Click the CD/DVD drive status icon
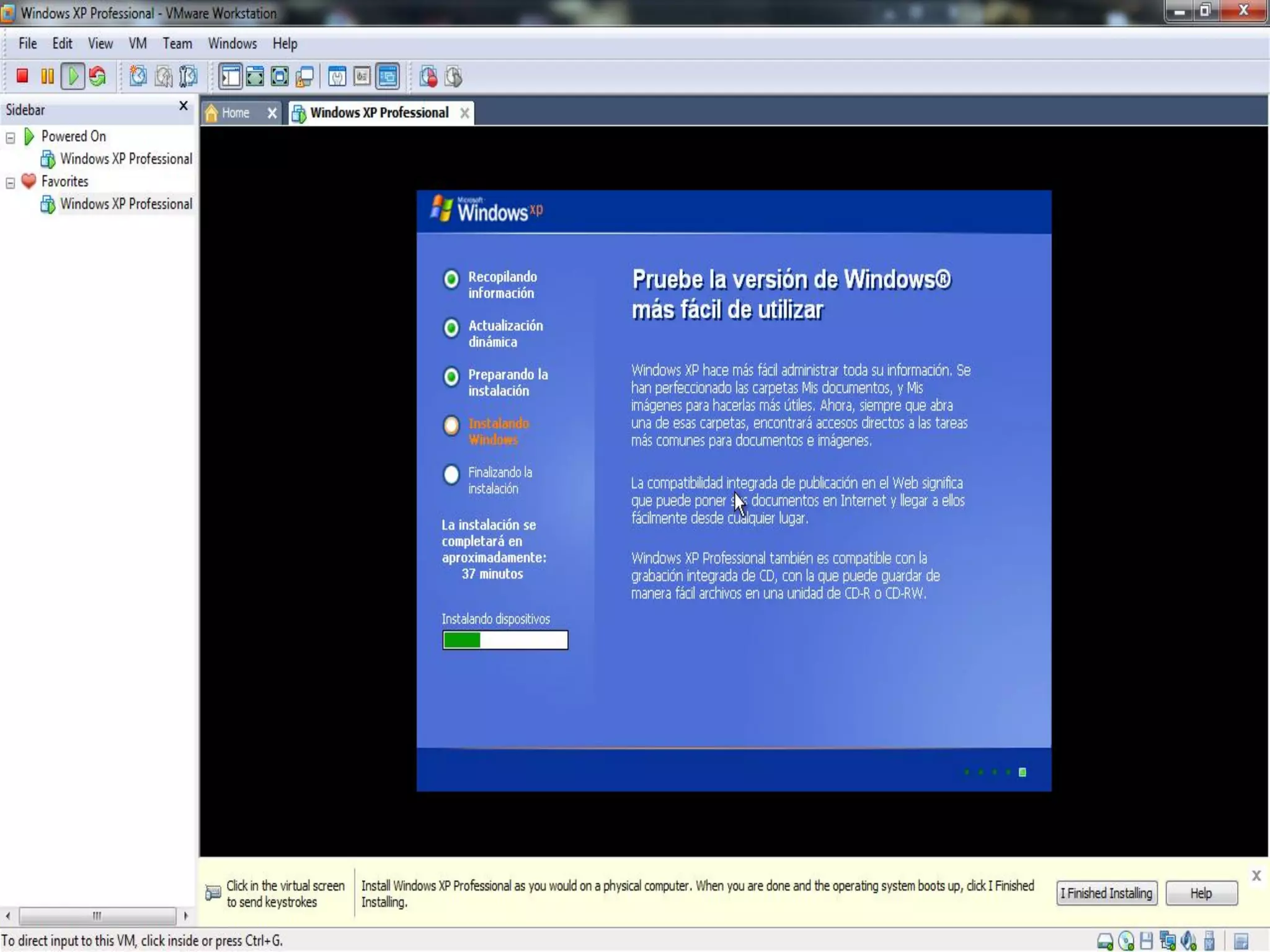 click(1126, 941)
